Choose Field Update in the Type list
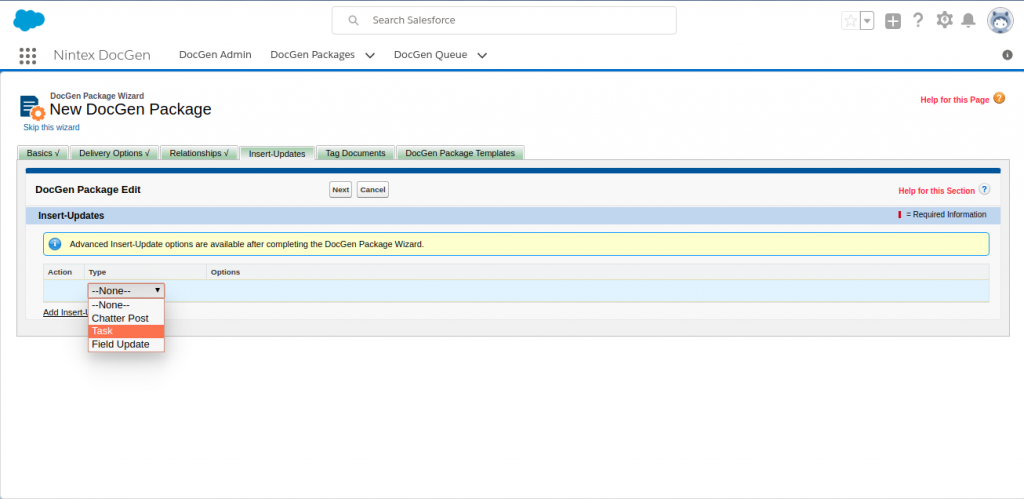 (x=120, y=344)
